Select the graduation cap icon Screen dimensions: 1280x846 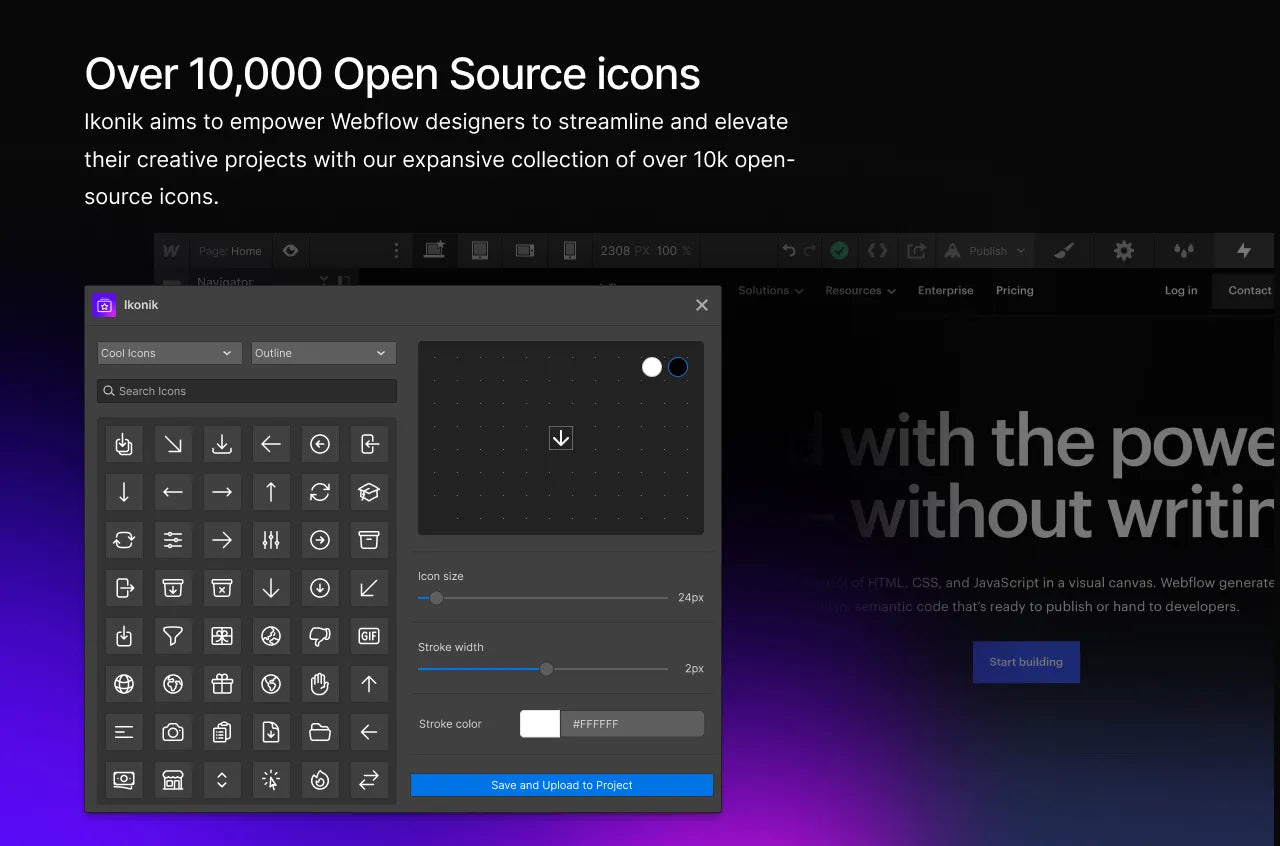coord(369,492)
